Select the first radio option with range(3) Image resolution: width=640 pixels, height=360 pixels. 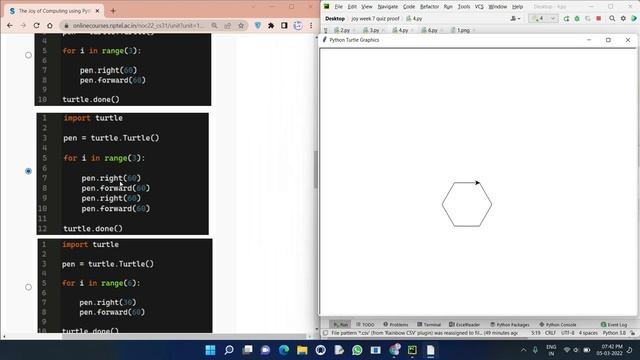coord(28,55)
